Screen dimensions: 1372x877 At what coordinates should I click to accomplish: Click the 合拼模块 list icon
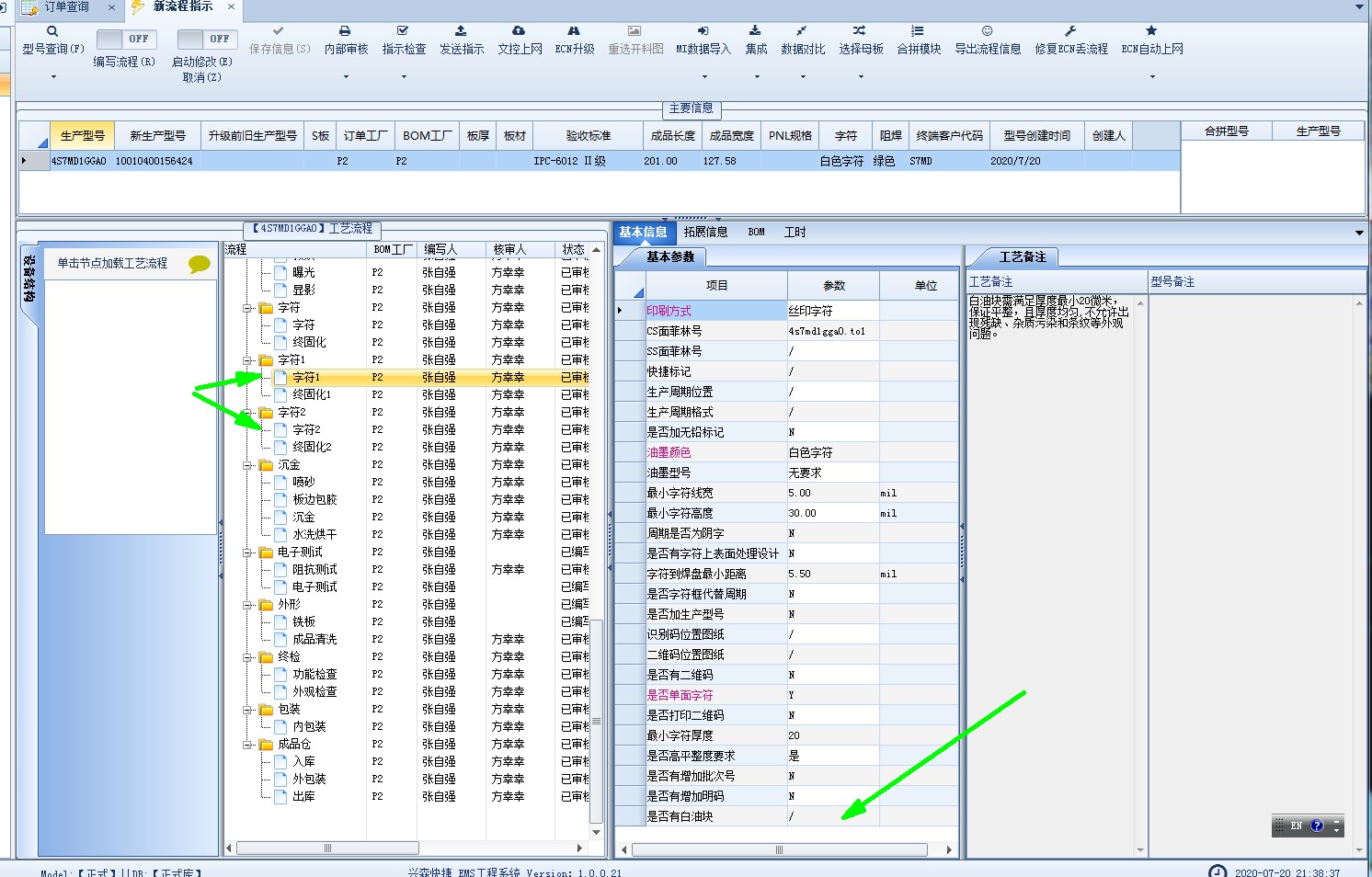(918, 31)
